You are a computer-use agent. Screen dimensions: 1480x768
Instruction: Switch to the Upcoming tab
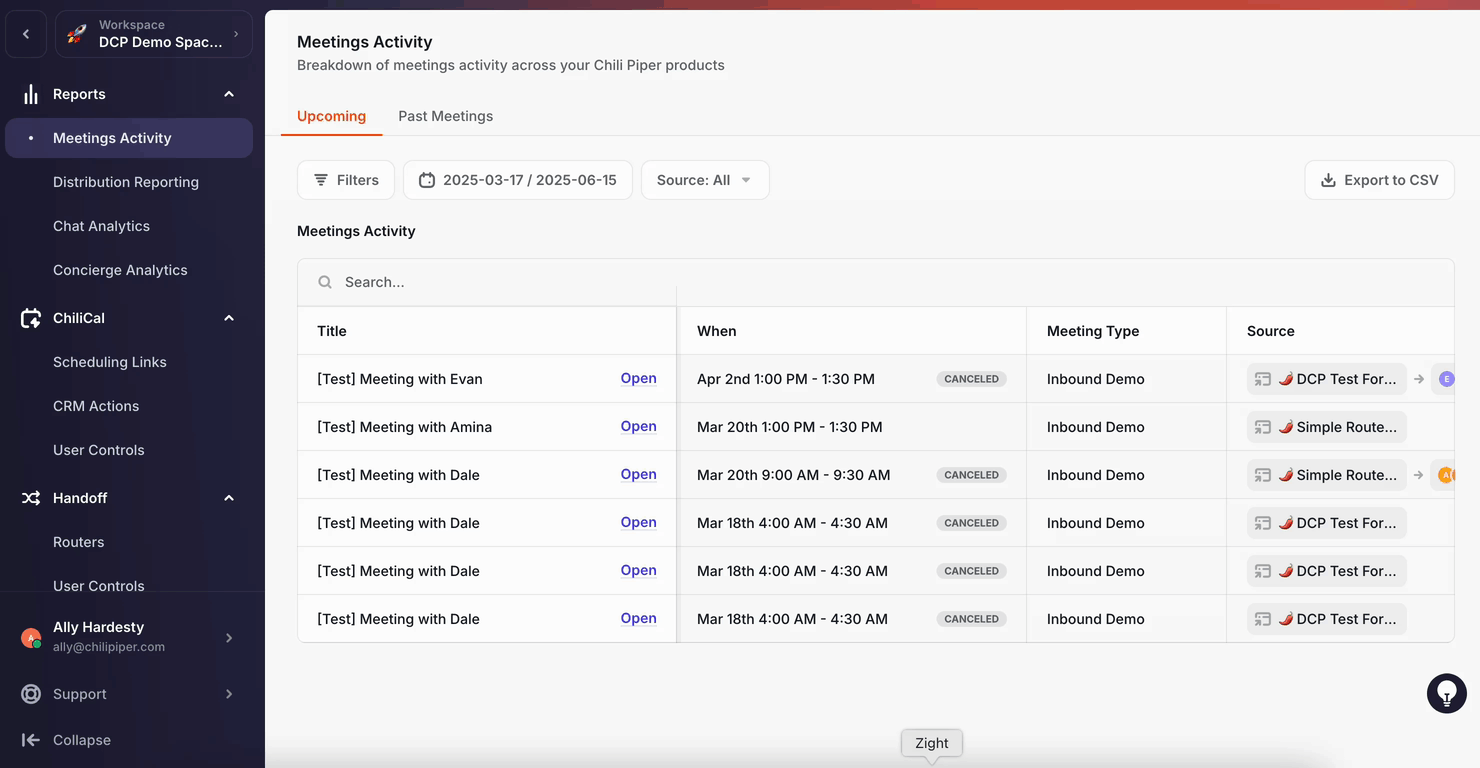pos(331,116)
